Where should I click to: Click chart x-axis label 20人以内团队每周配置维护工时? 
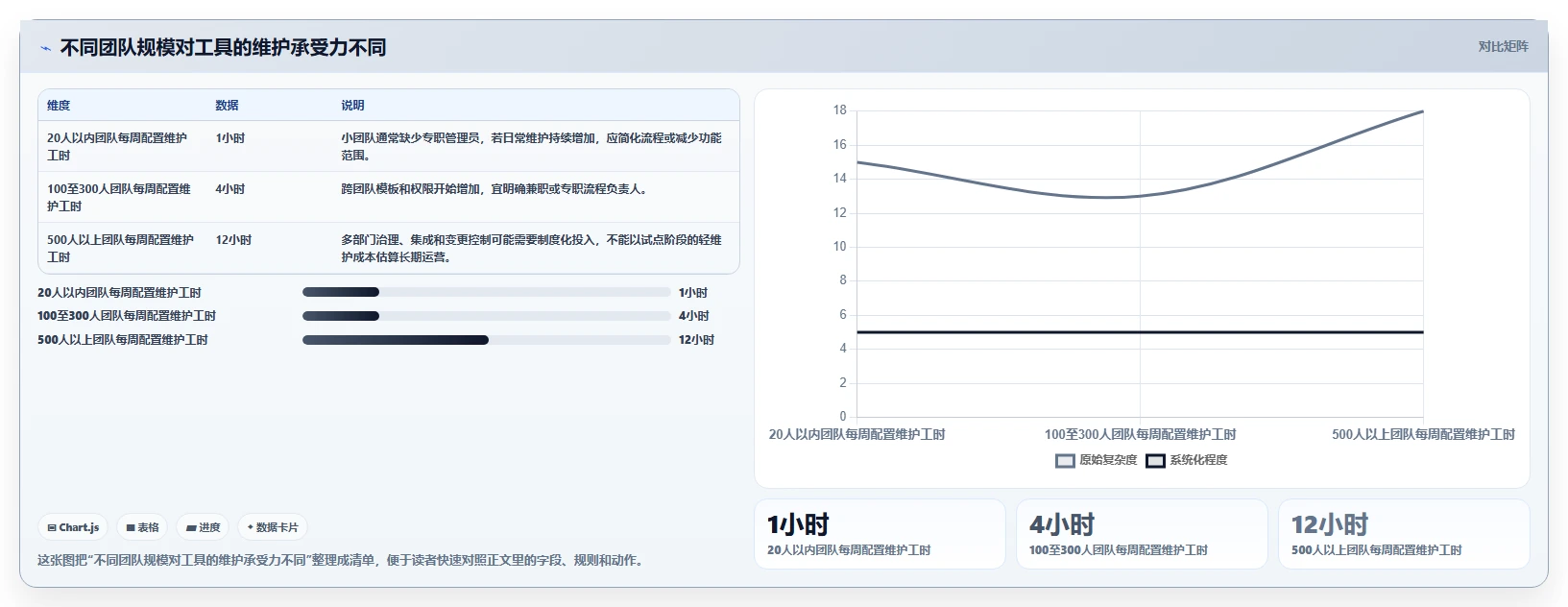pos(856,435)
